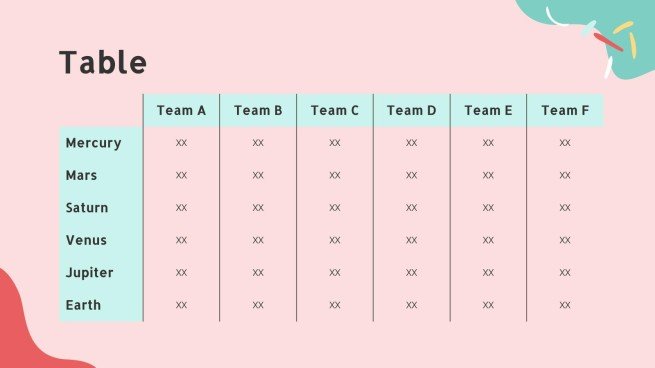Click the Mercury row label
The image size is (655, 368).
click(x=94, y=143)
